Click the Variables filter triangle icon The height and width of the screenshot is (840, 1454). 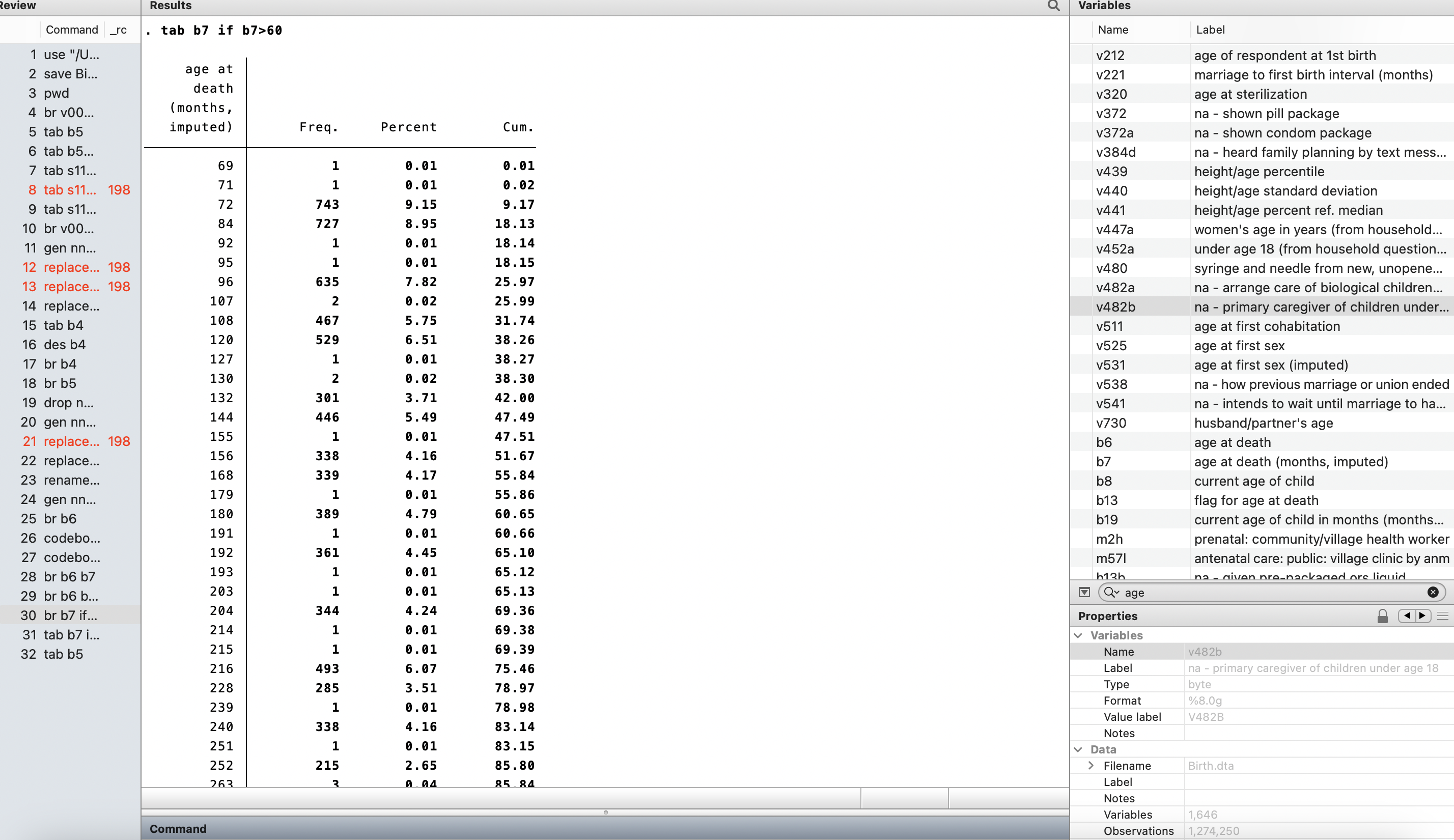click(x=1084, y=593)
